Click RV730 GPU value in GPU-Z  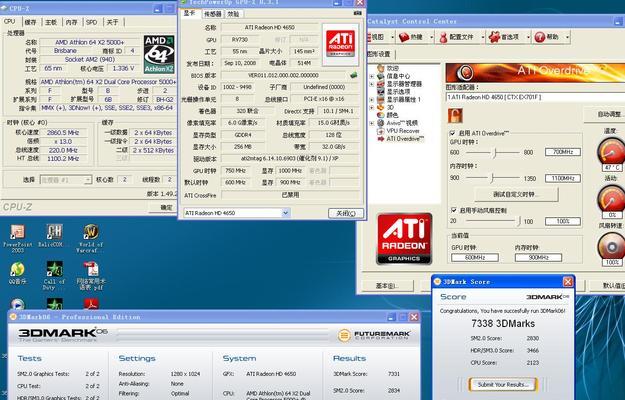tap(240, 39)
